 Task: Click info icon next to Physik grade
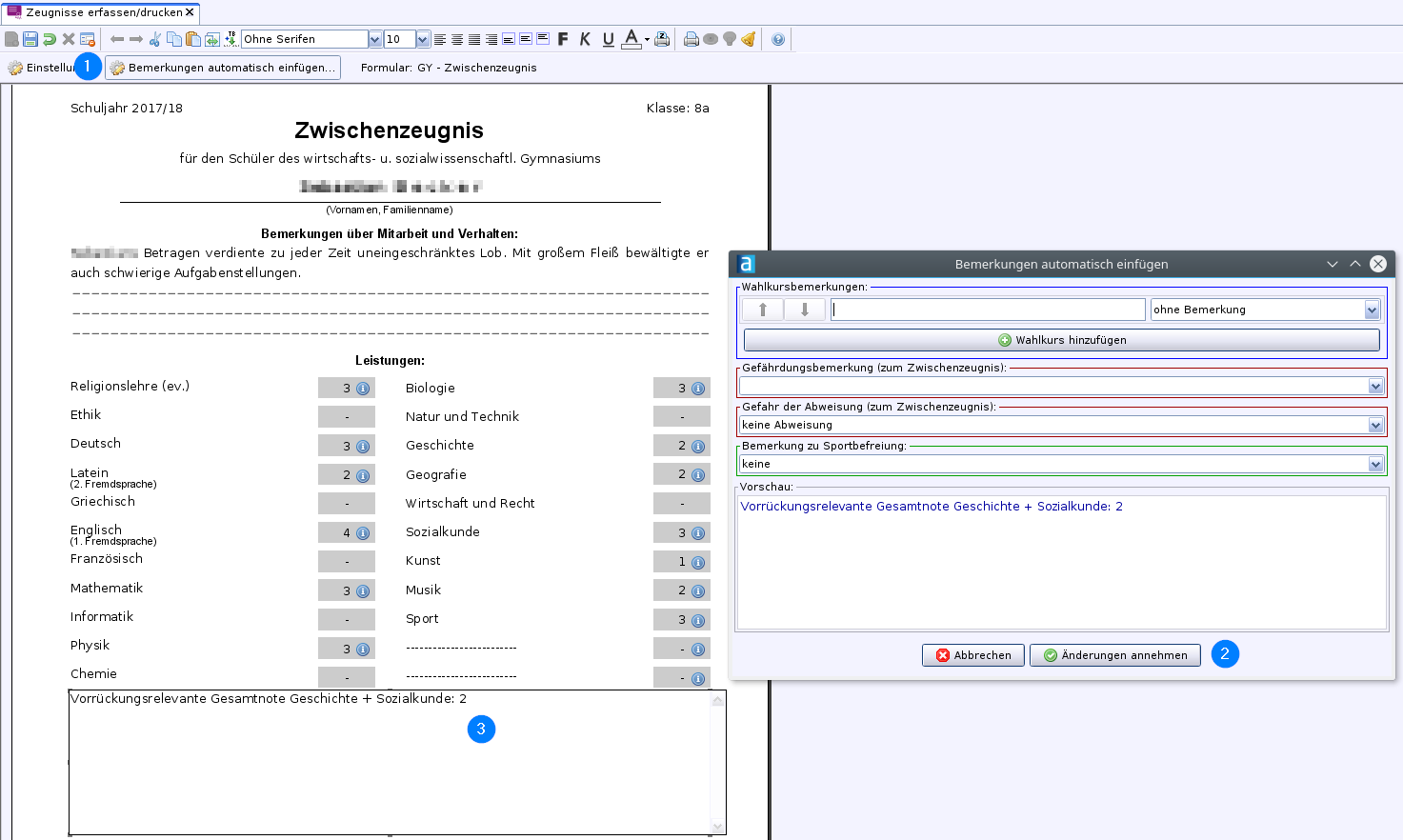point(363,650)
